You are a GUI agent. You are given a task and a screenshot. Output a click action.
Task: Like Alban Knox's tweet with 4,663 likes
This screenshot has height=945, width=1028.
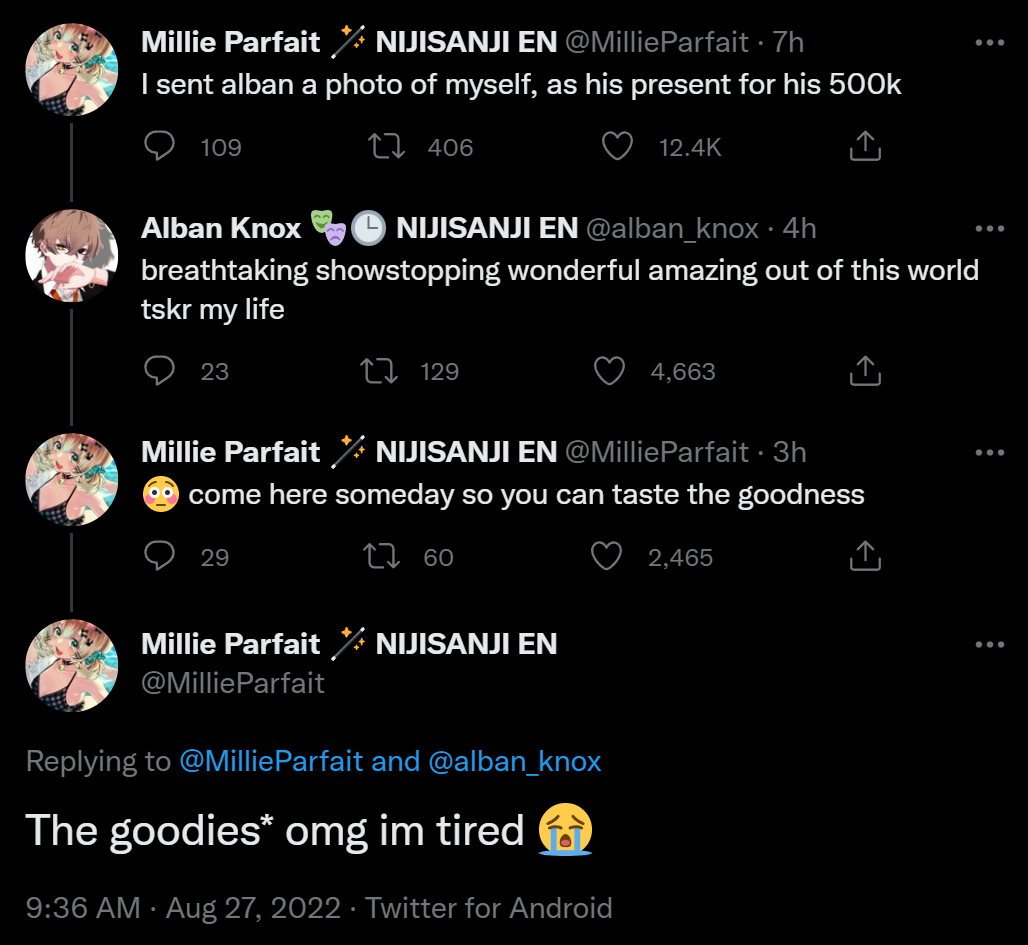pos(609,372)
